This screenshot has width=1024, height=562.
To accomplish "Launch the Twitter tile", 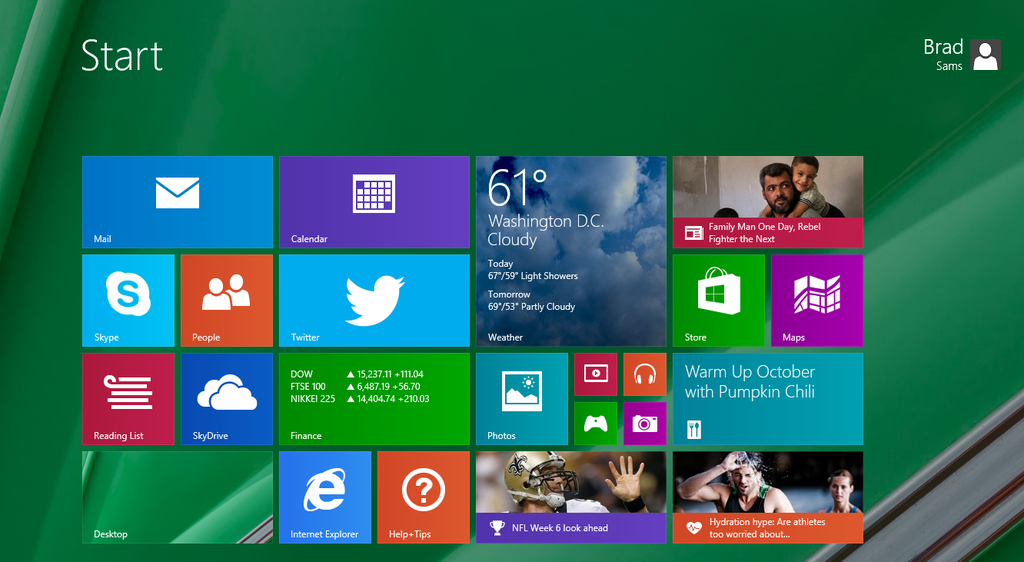I will pyautogui.click(x=374, y=300).
